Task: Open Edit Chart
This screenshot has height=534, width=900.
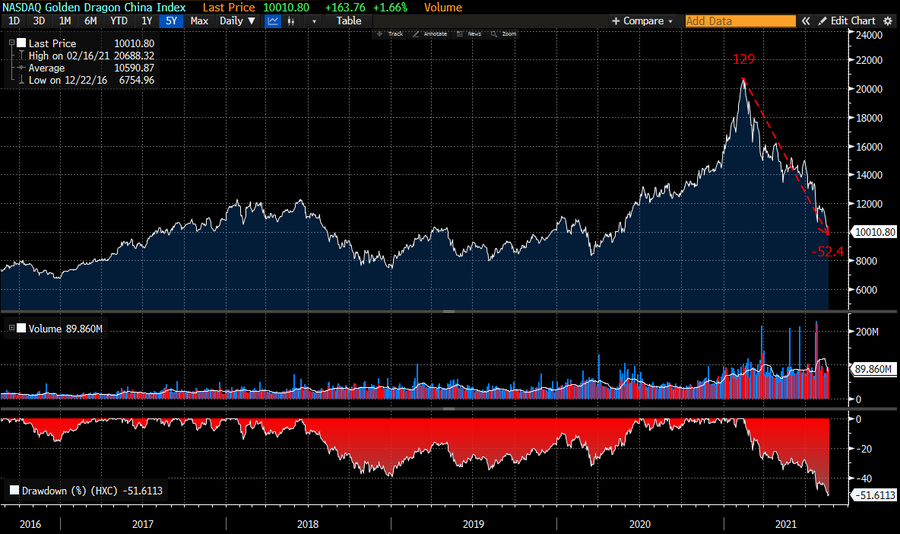Action: [847, 21]
